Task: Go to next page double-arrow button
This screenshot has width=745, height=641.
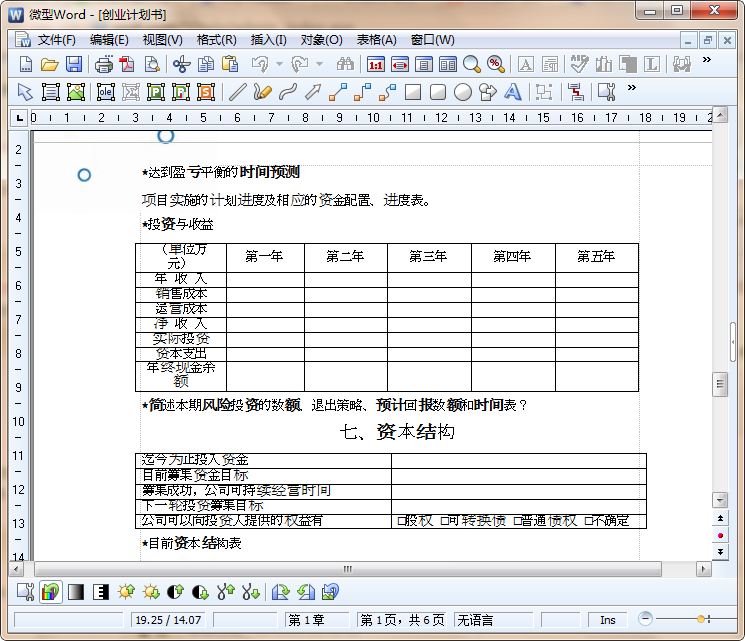Action: click(720, 552)
